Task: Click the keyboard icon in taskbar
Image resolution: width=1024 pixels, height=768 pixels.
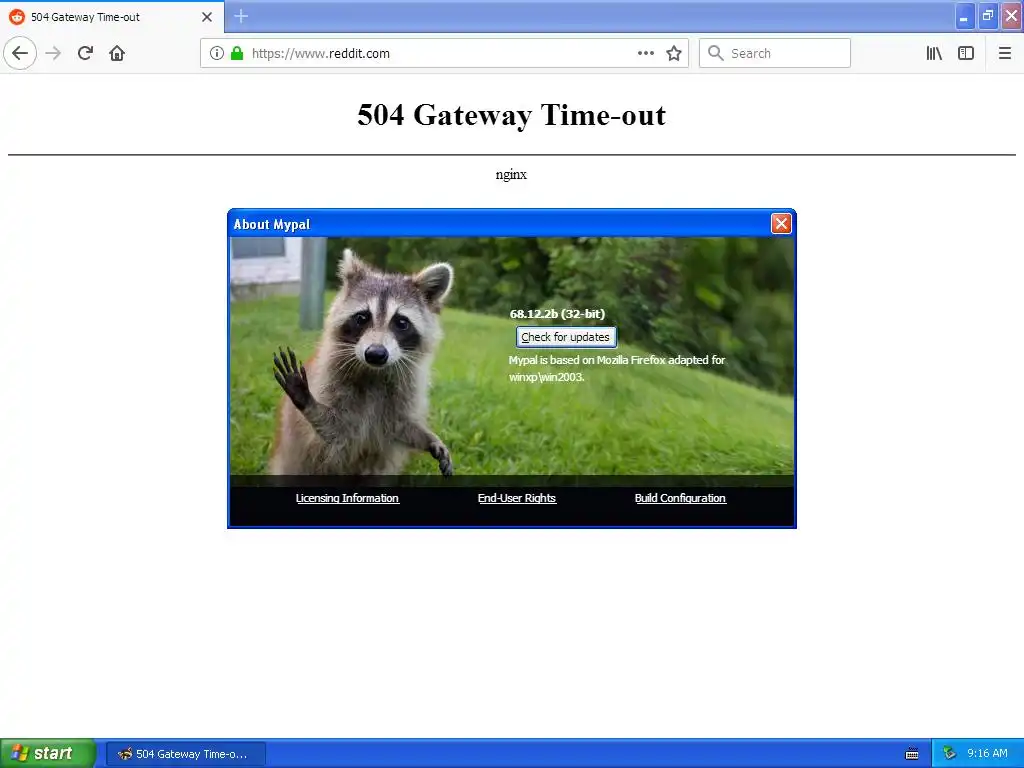Action: pyautogui.click(x=912, y=754)
